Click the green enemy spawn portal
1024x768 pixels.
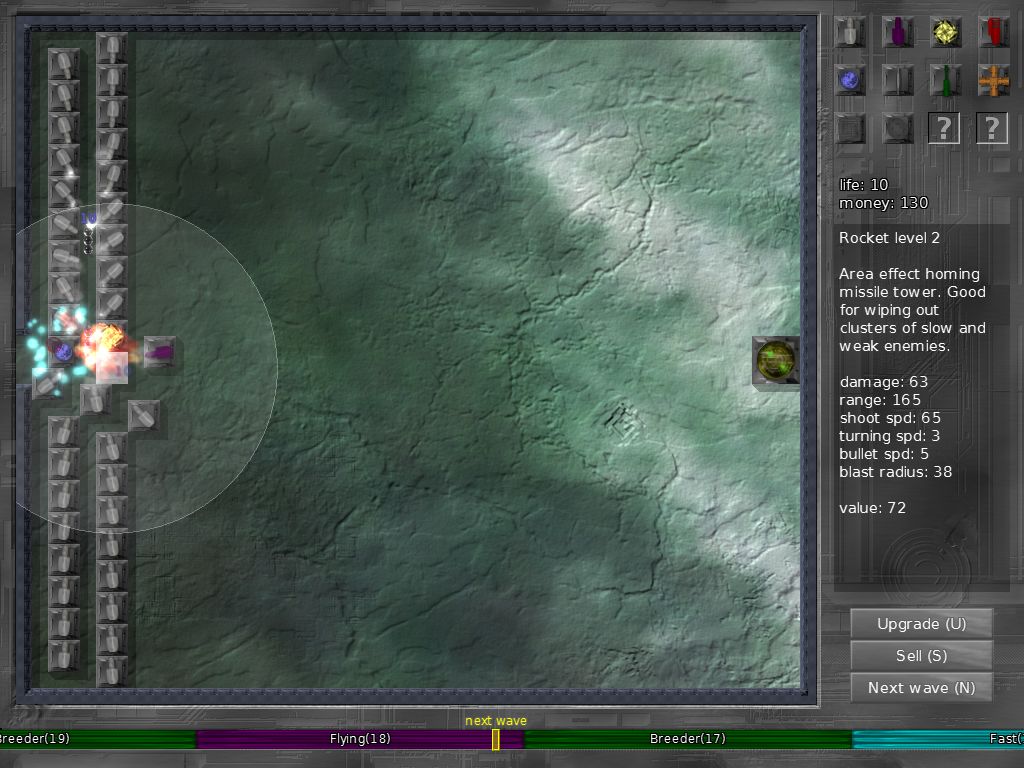(776, 360)
